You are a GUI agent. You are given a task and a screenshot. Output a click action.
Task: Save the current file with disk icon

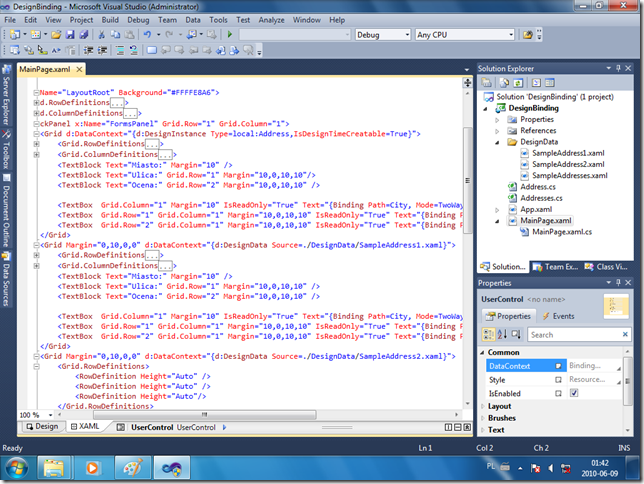click(x=70, y=35)
